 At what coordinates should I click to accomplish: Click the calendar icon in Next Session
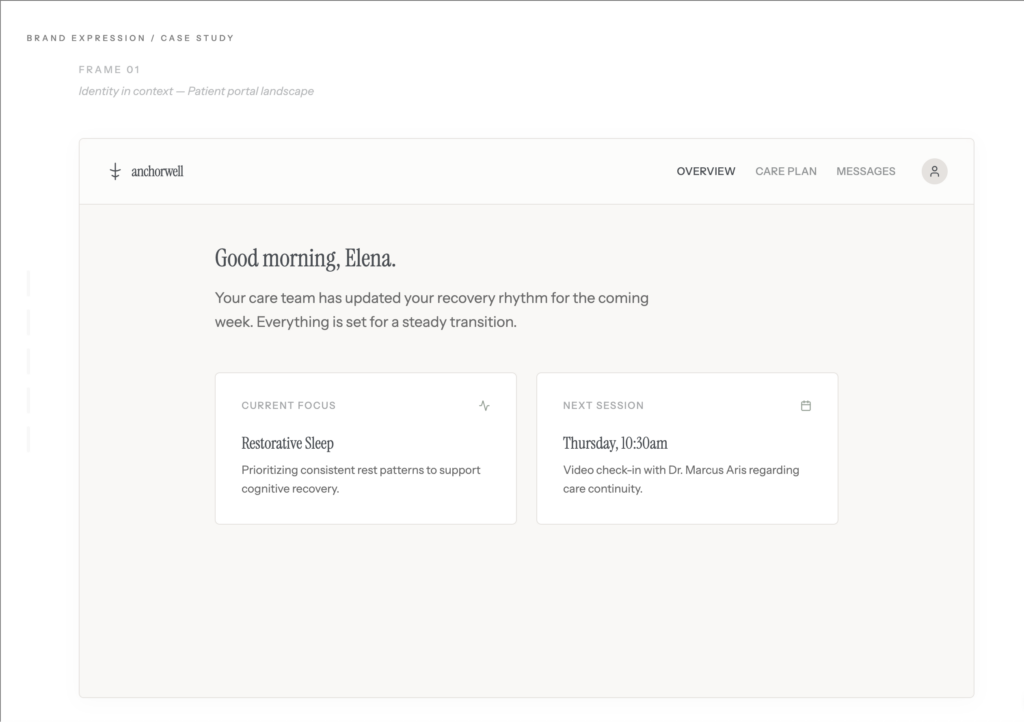[x=805, y=405]
